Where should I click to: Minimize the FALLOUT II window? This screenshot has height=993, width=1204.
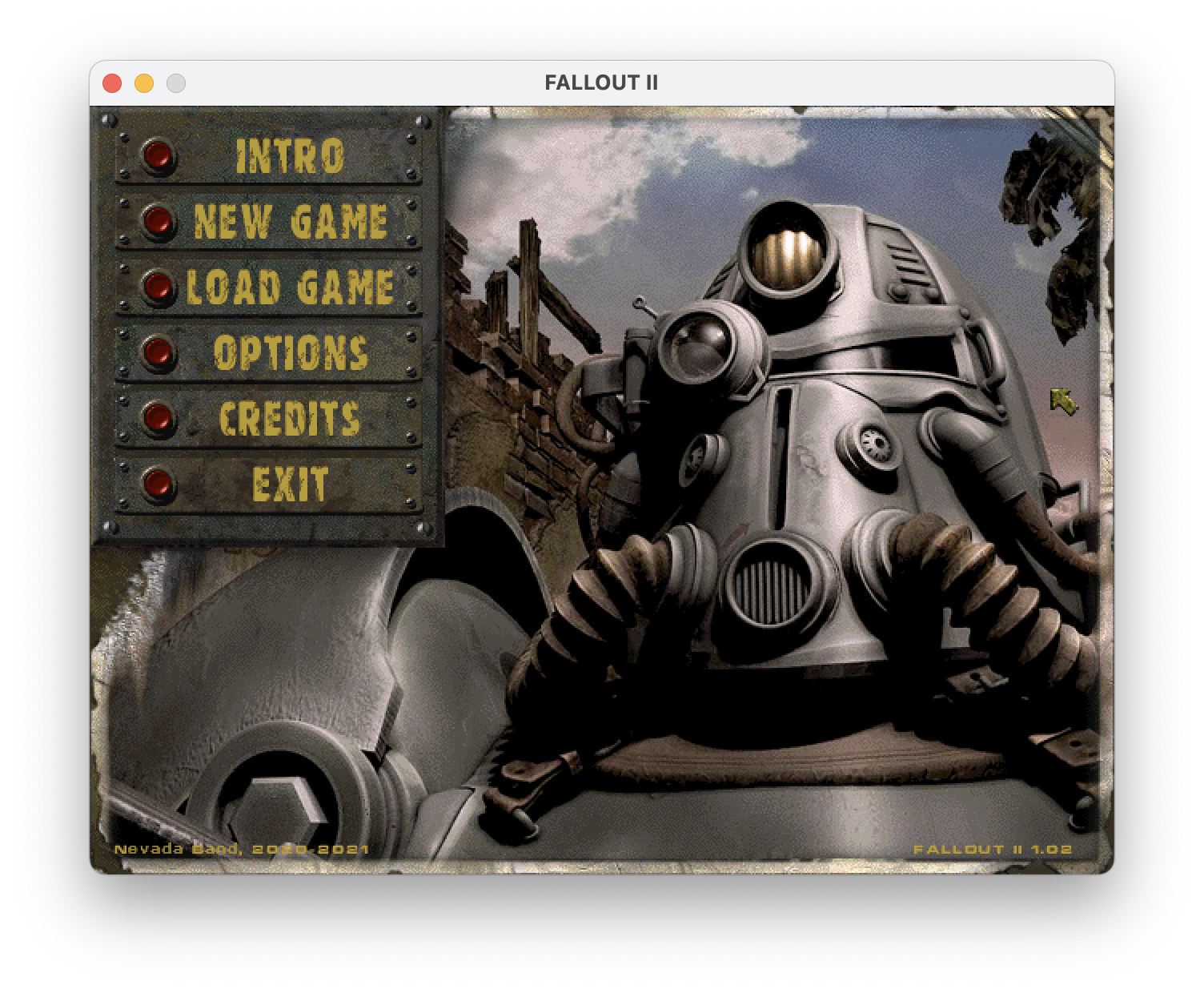coord(144,83)
